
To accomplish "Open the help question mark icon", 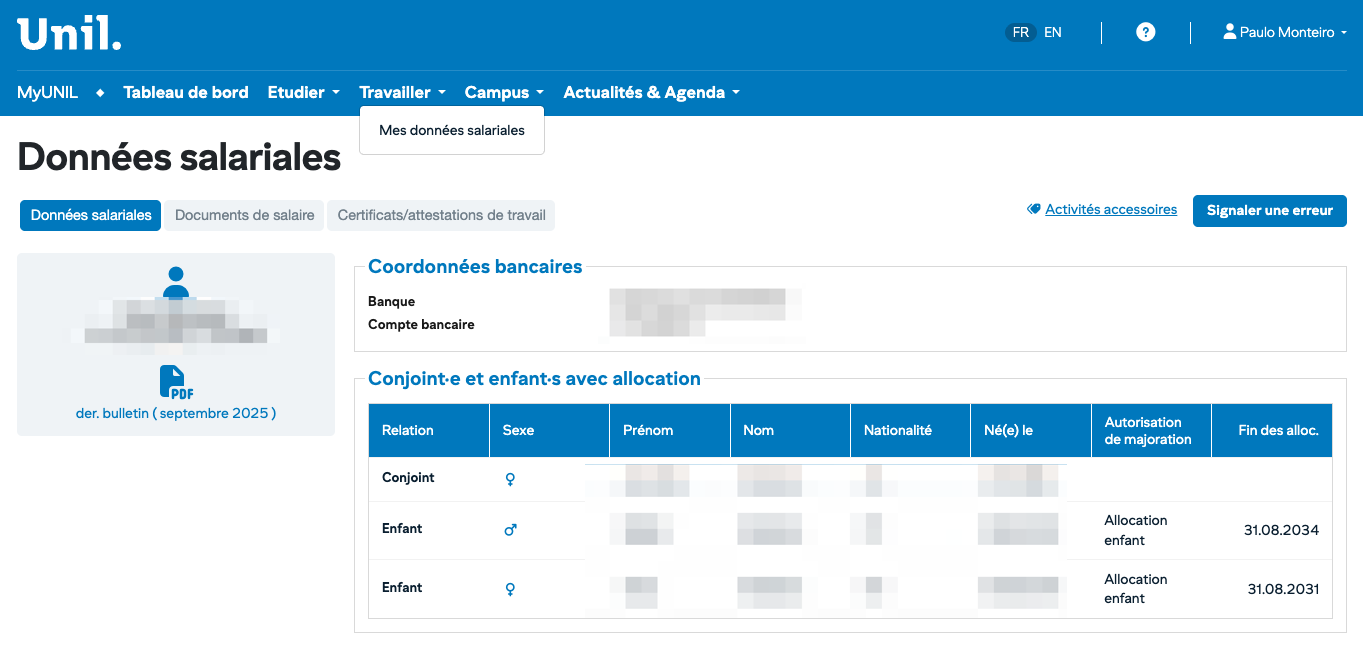I will click(1146, 32).
